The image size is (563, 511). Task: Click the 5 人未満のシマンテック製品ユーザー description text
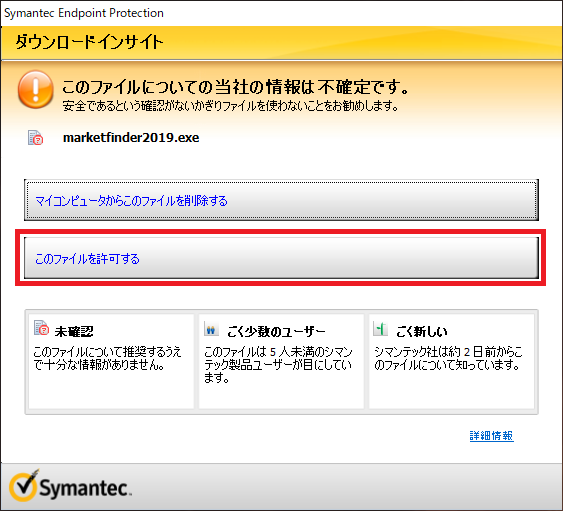pos(278,364)
